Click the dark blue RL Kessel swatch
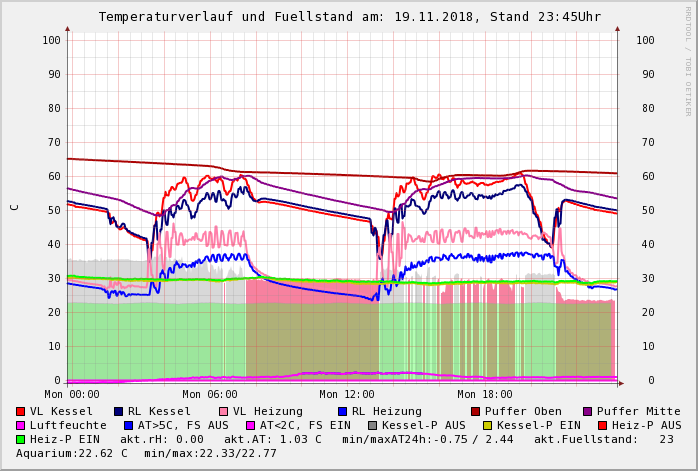 [119, 411]
